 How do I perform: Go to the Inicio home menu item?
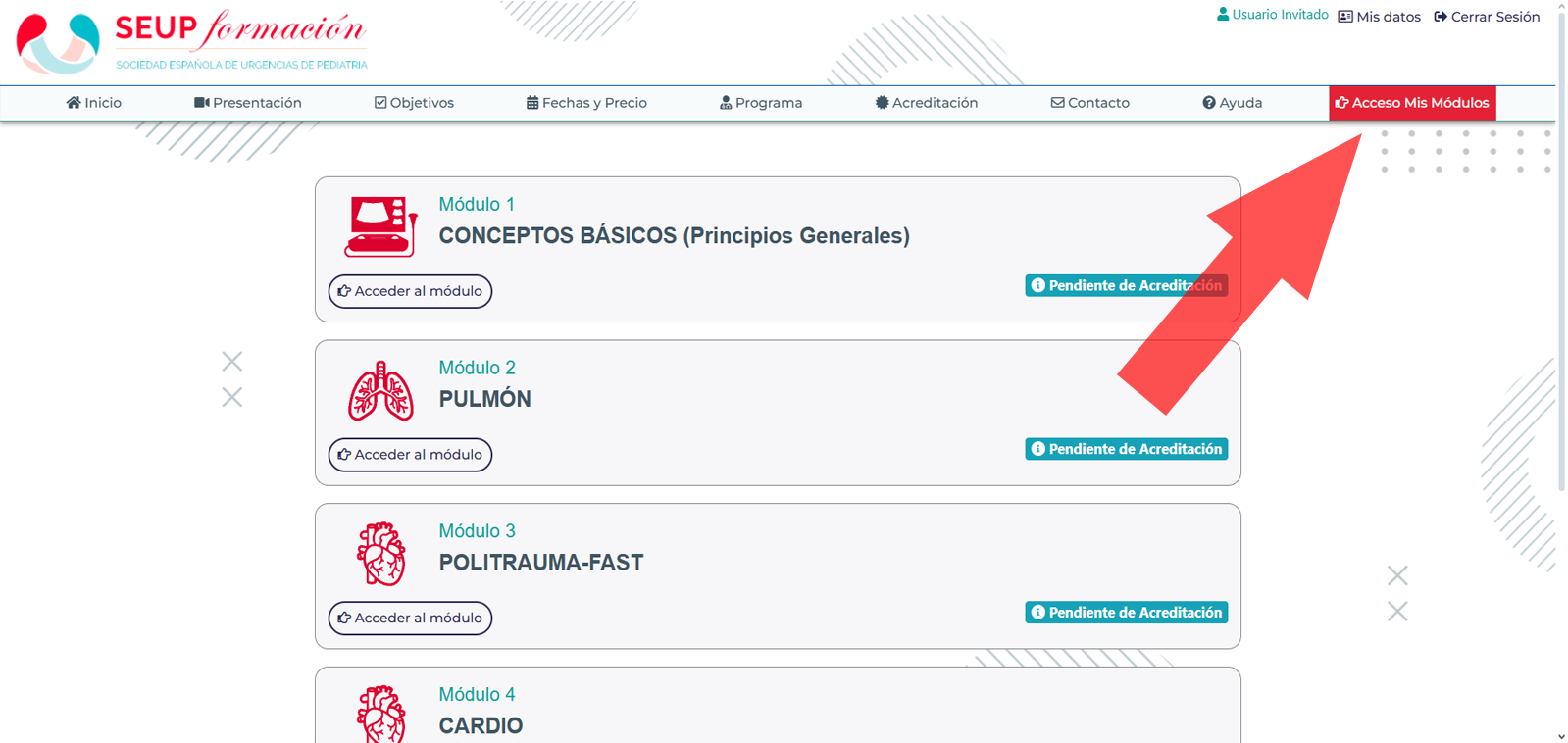pos(94,103)
